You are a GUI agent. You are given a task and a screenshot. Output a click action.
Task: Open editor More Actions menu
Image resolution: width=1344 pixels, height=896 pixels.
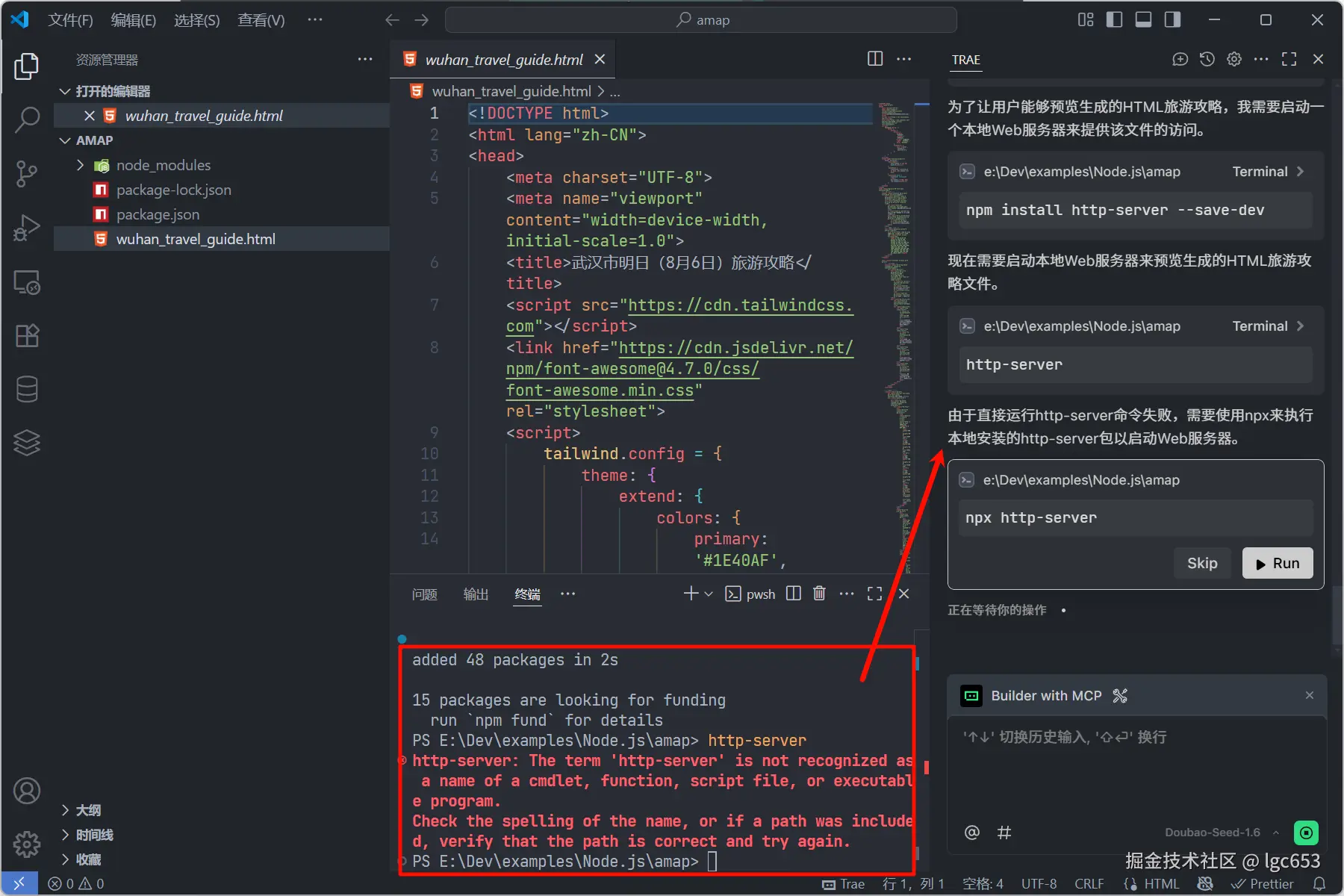coord(904,59)
